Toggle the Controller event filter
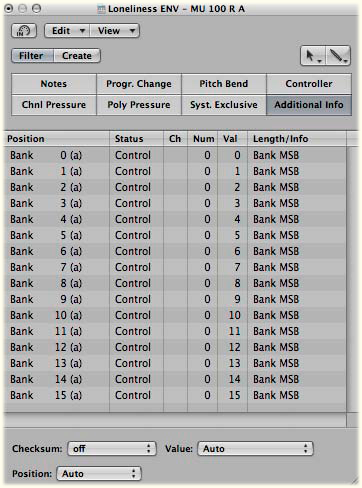The image size is (362, 488). coord(309,84)
